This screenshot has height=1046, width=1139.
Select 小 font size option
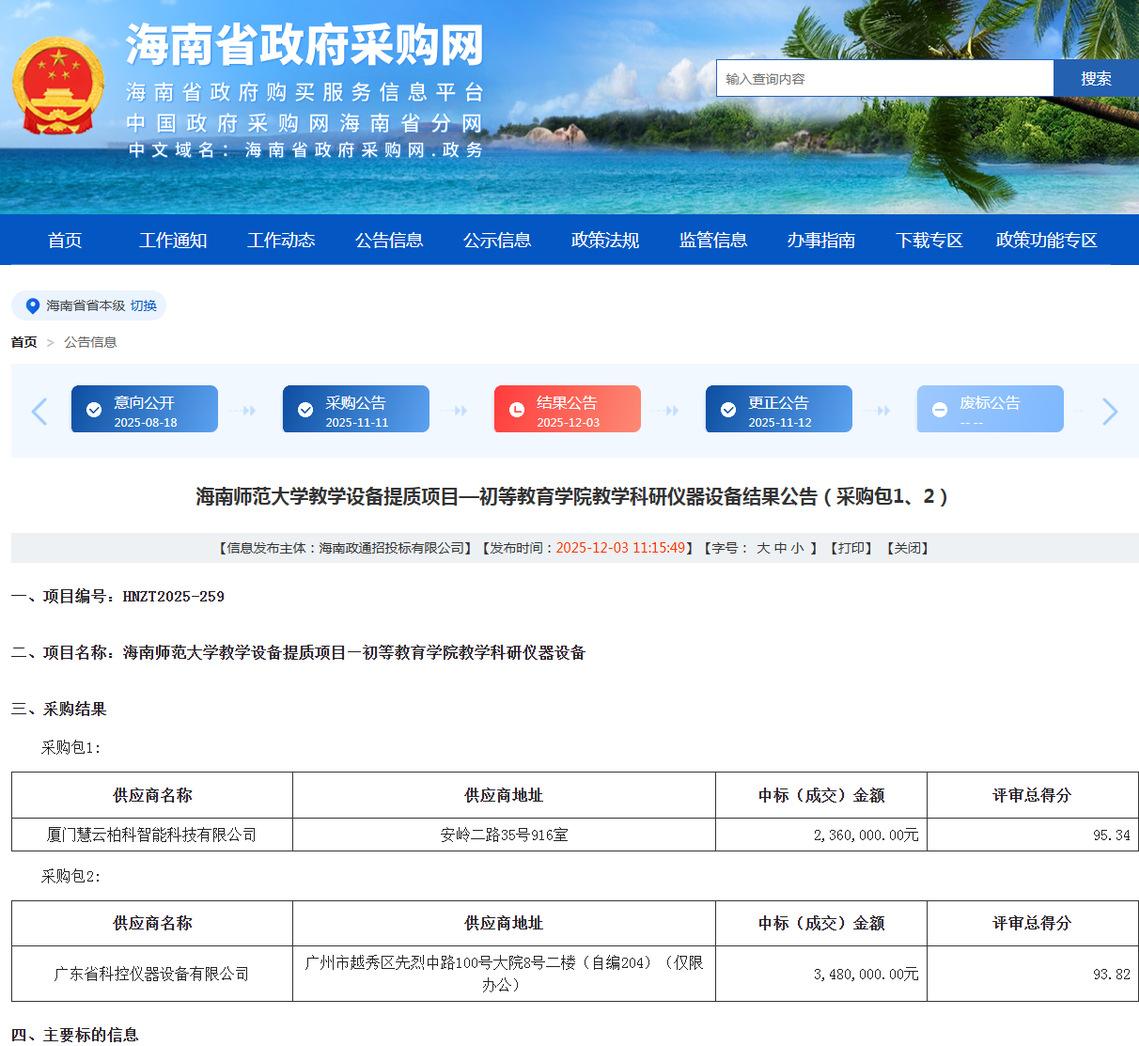pyautogui.click(x=797, y=548)
